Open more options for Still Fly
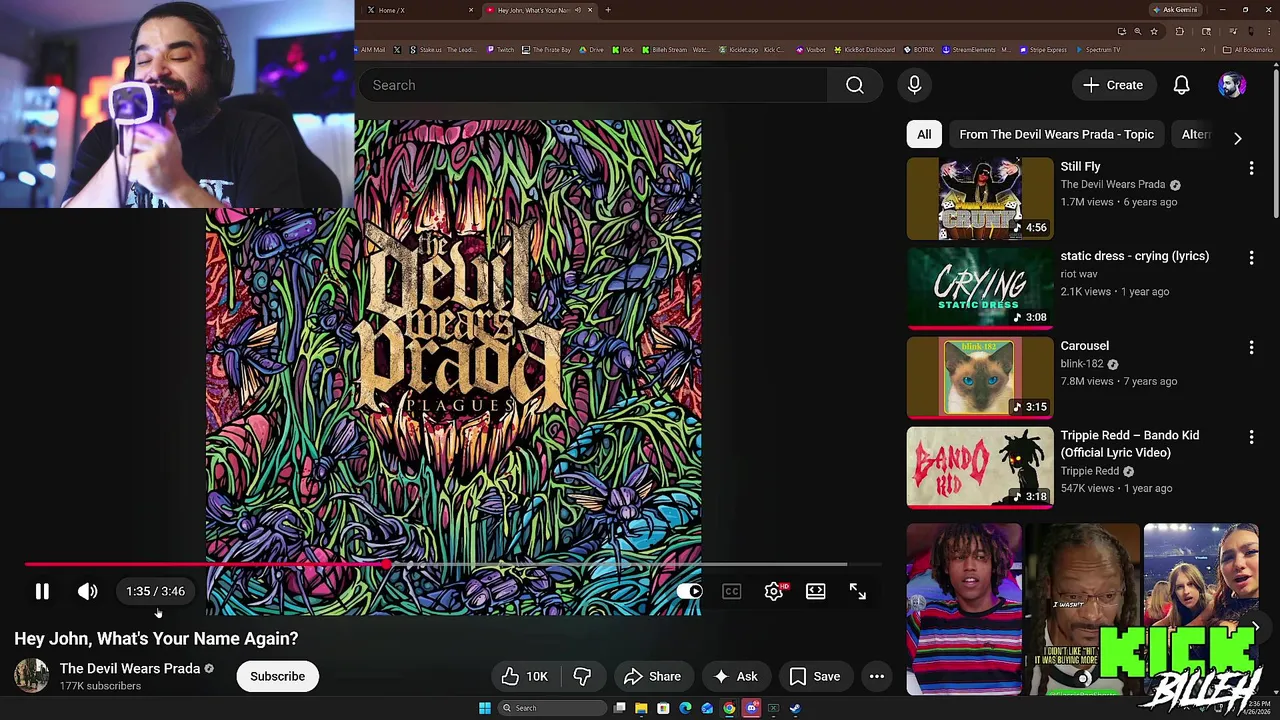This screenshot has height=720, width=1280. coord(1251,168)
